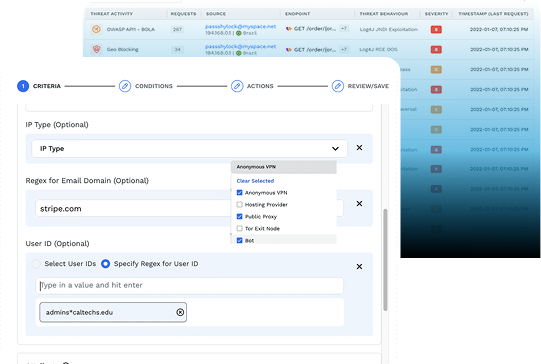Open the Actions step pencil icon

point(237,86)
